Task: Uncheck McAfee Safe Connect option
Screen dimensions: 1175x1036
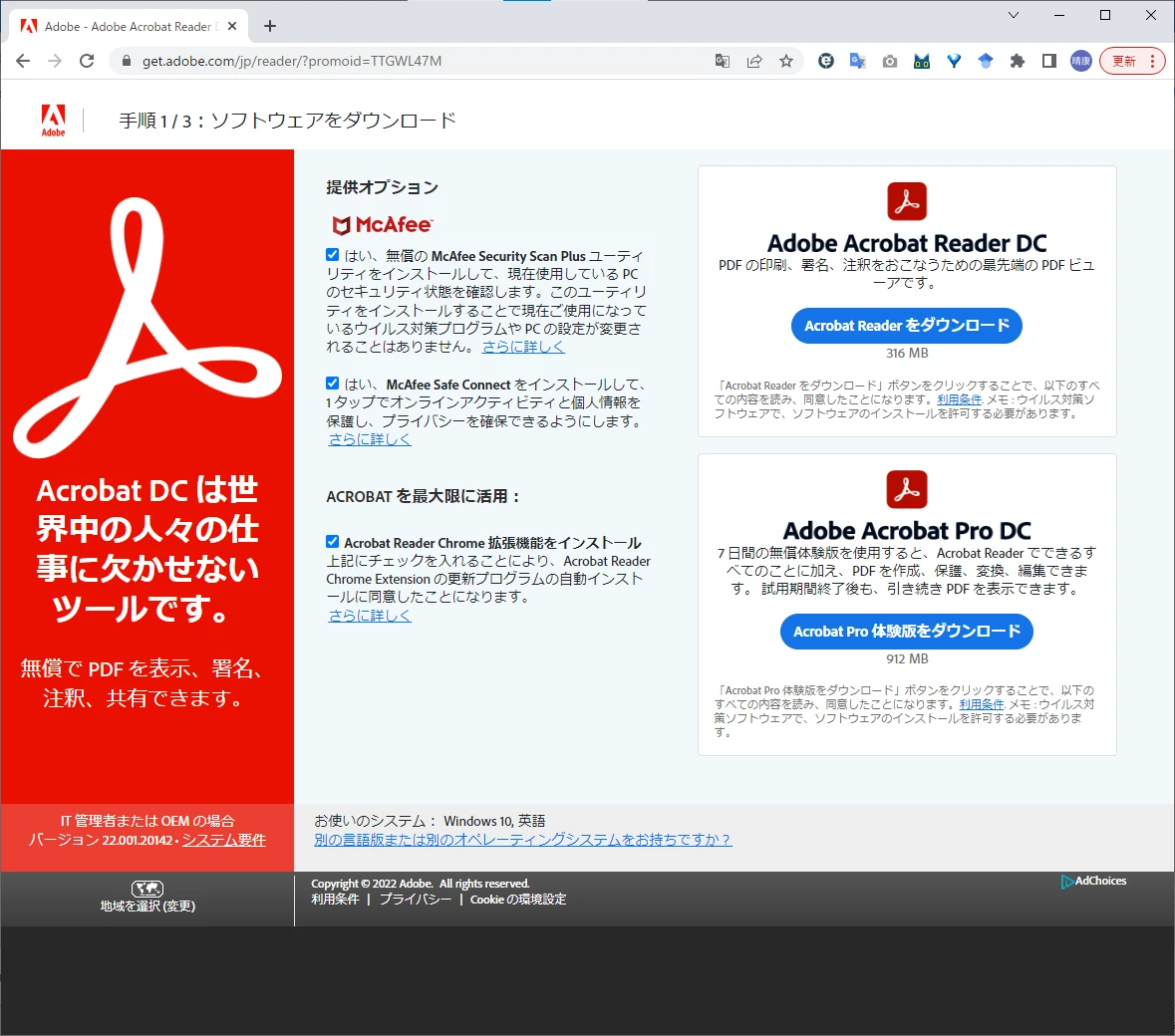Action: pos(333,383)
